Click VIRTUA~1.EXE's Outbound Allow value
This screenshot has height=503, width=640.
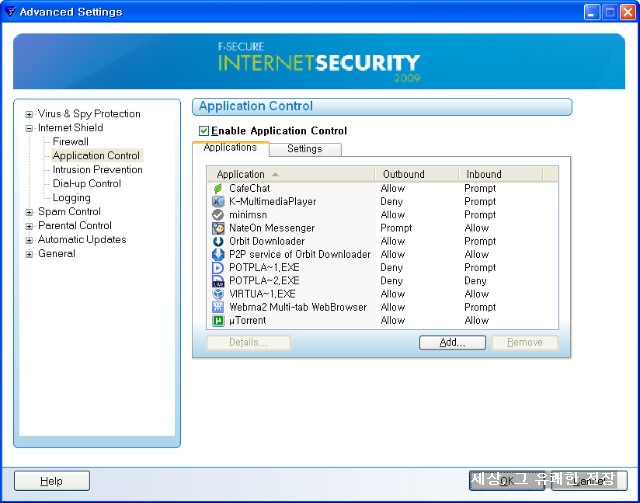(393, 294)
